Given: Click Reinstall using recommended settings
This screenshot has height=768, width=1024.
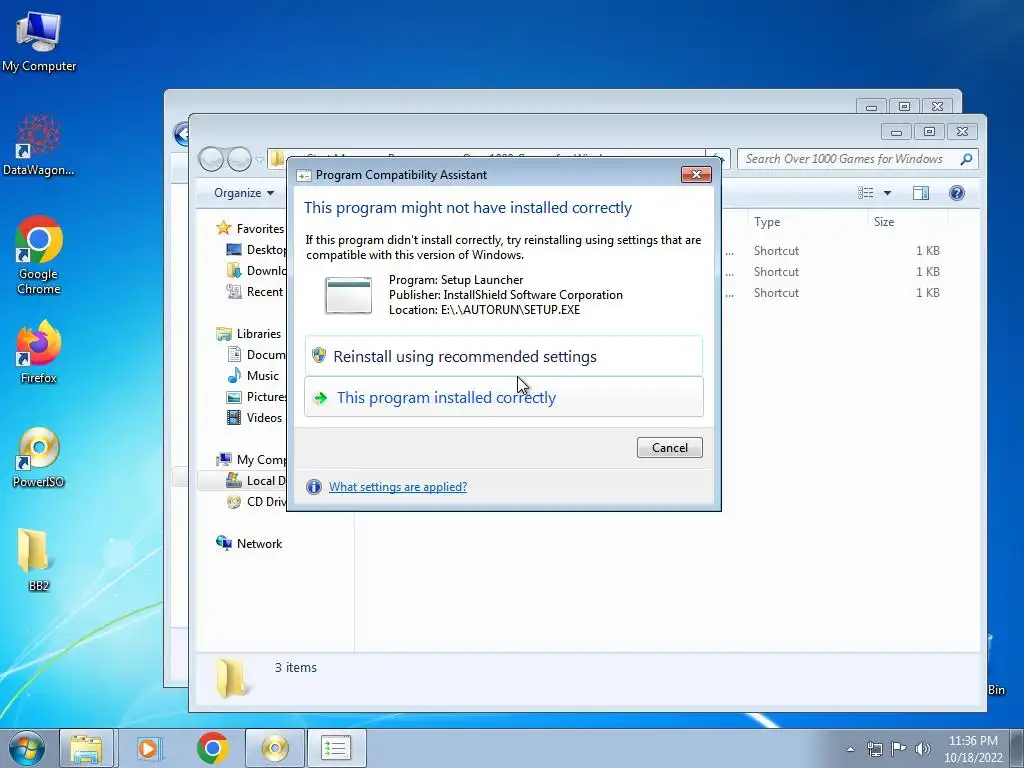Looking at the screenshot, I should [504, 356].
